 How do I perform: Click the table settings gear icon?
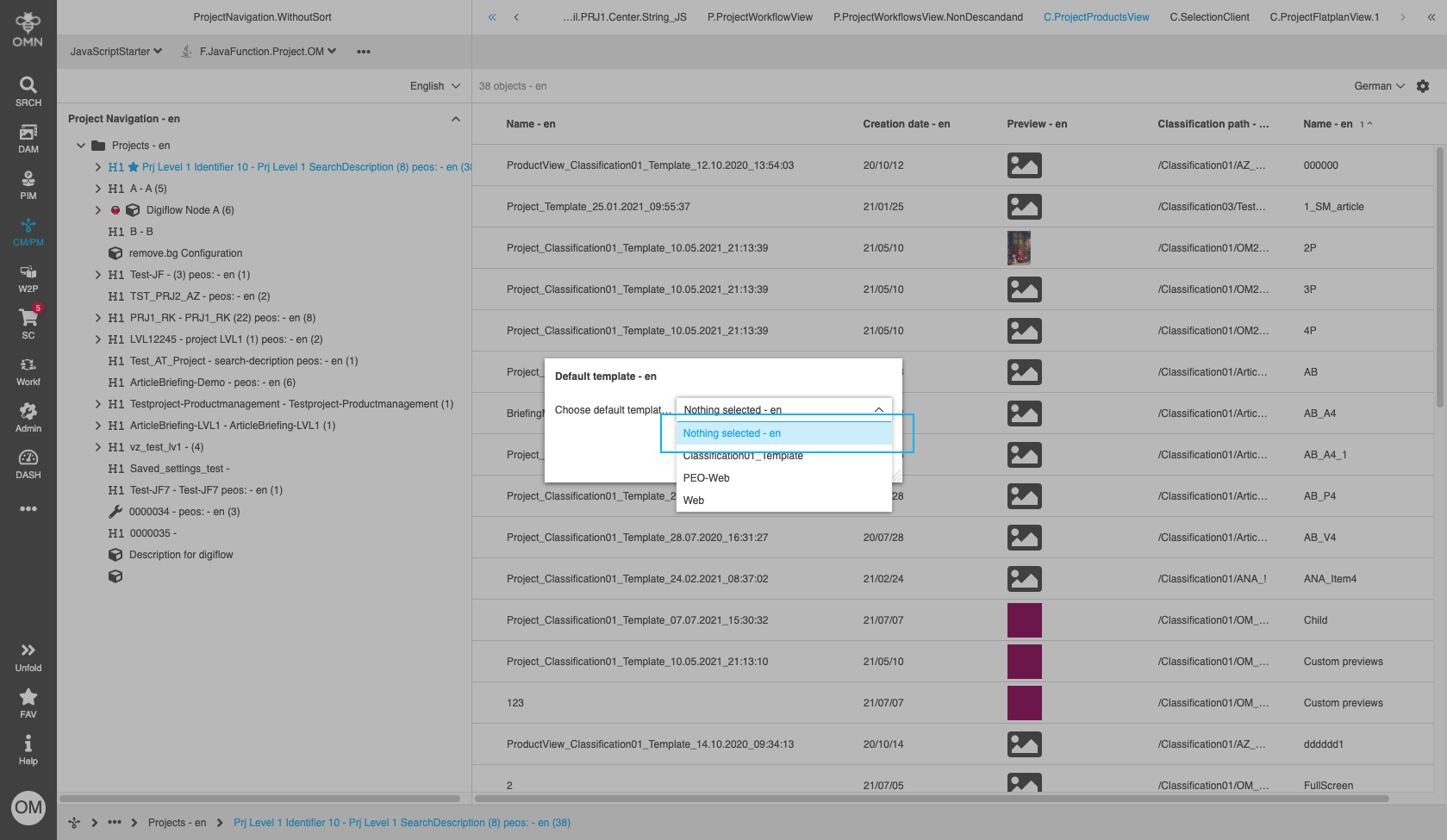[x=1423, y=86]
